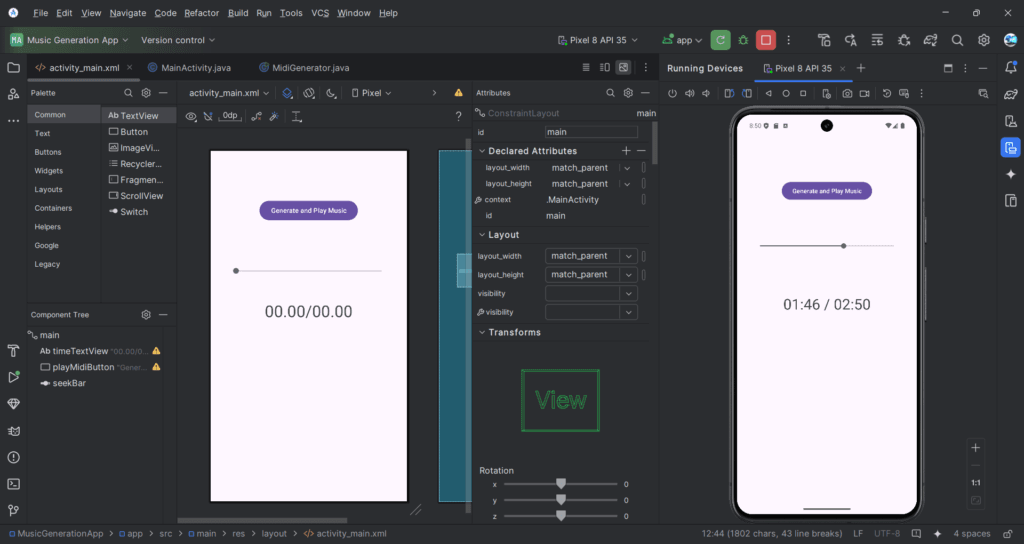Viewport: 1024px width, 544px height.
Task: Open the Problems tool window icon
Action: [13, 457]
